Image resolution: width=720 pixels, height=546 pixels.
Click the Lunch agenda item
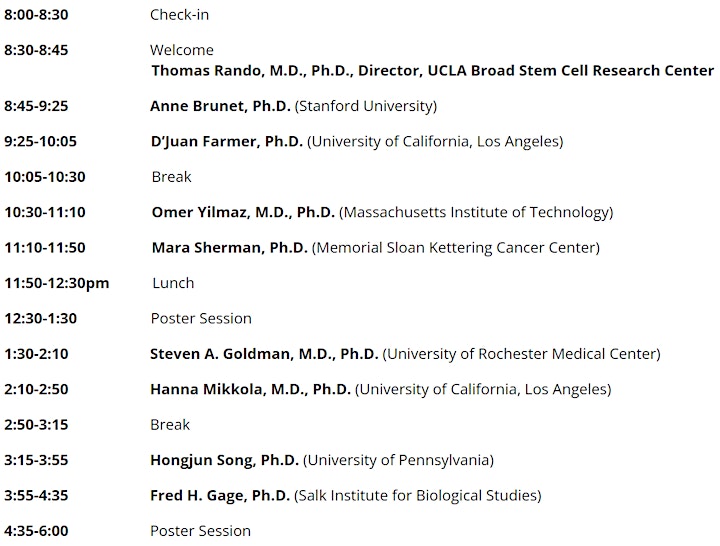pyautogui.click(x=173, y=283)
